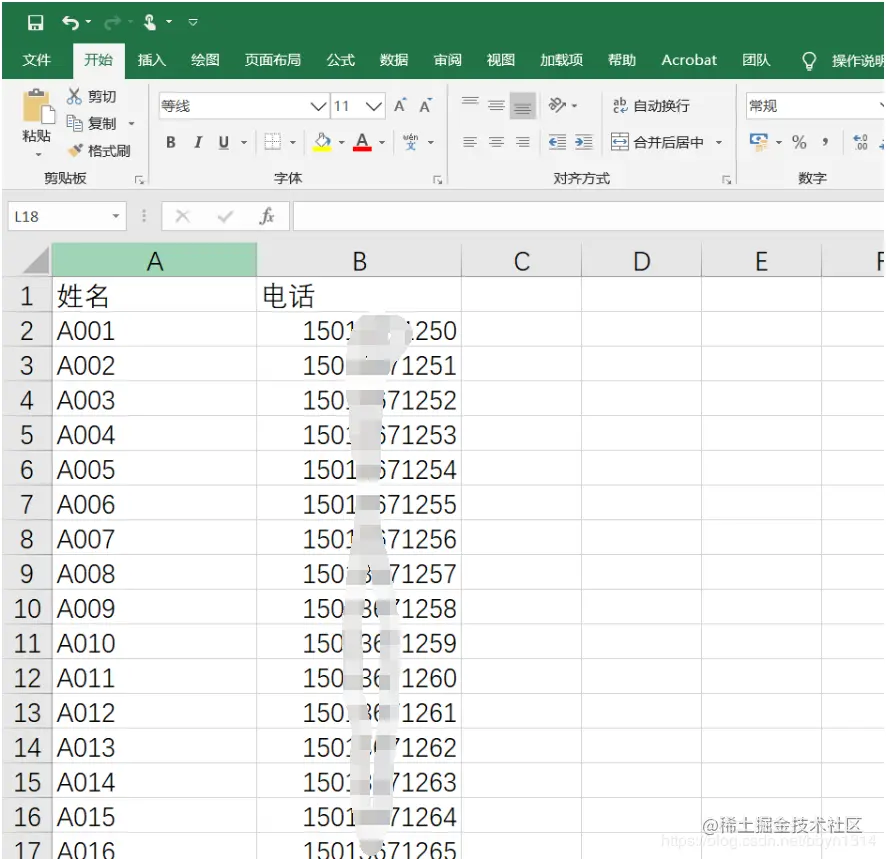Open the font settings dialog launcher
886x859 pixels.
click(x=437, y=180)
